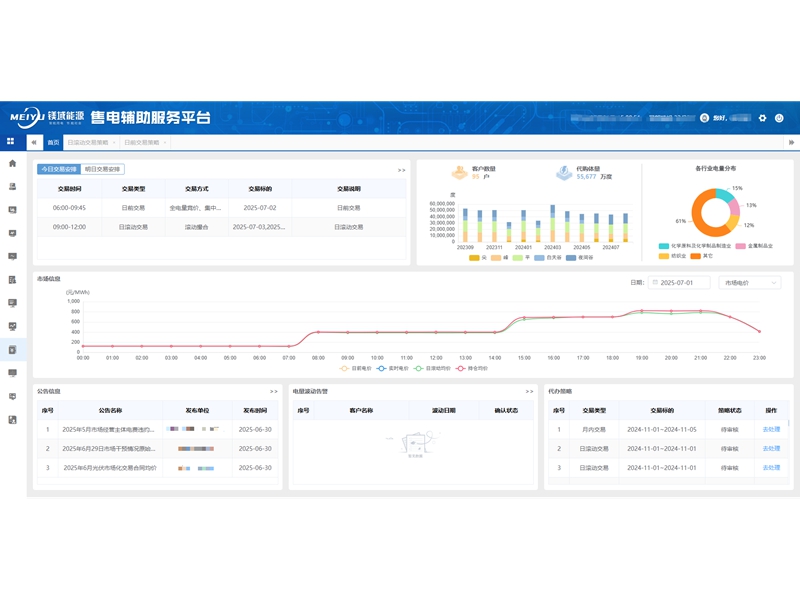Image resolution: width=800 pixels, height=600 pixels.
Task: Click the settings gear icon in header
Action: [763, 118]
